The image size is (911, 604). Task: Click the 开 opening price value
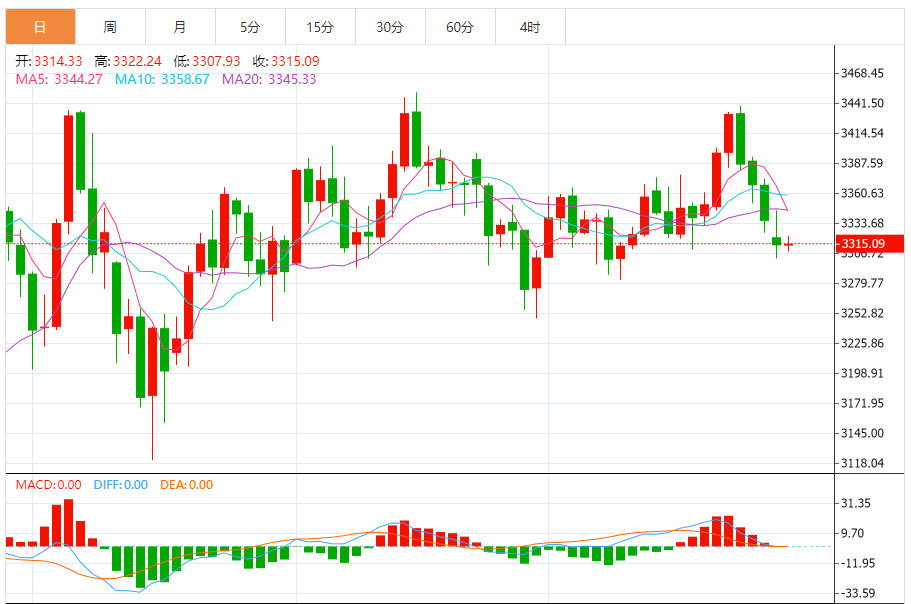(x=58, y=61)
